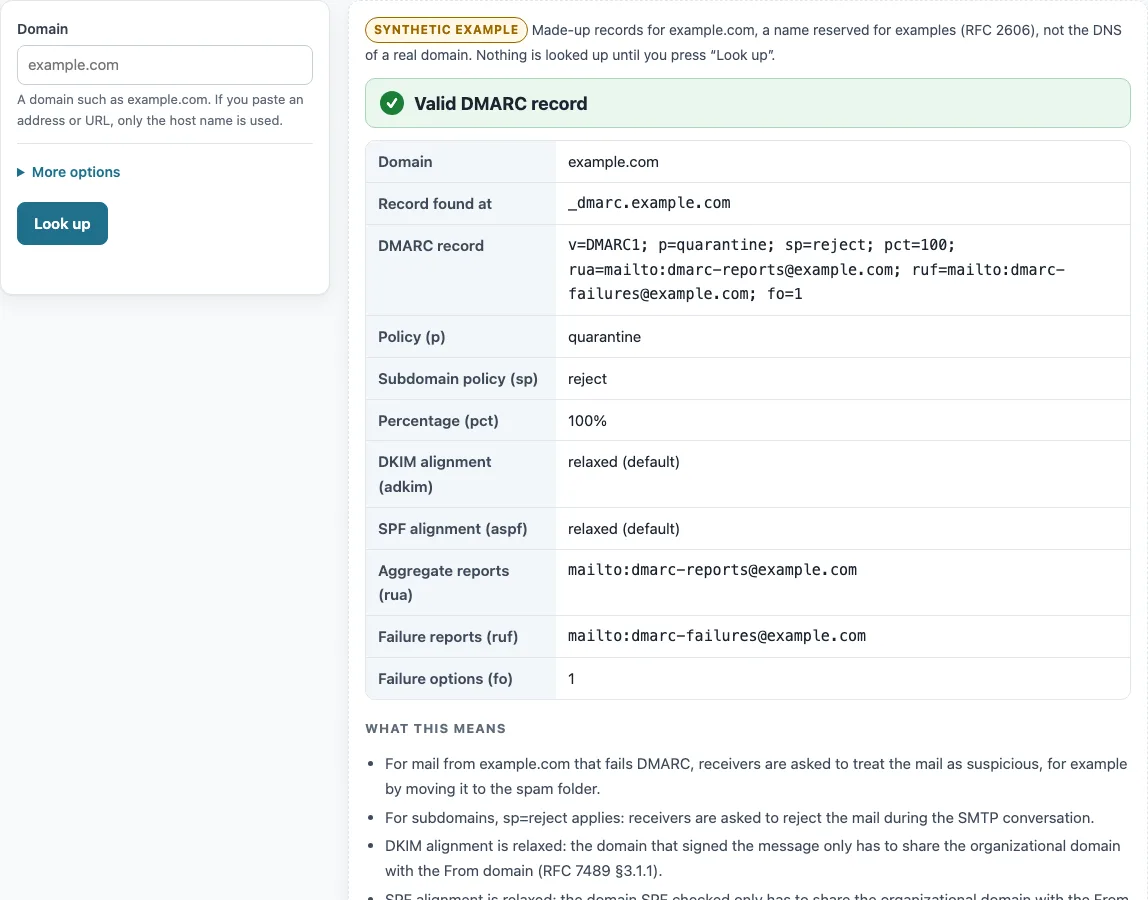Click the DKIM alignment relaxed (default) value
1148x900 pixels.
click(x=624, y=462)
